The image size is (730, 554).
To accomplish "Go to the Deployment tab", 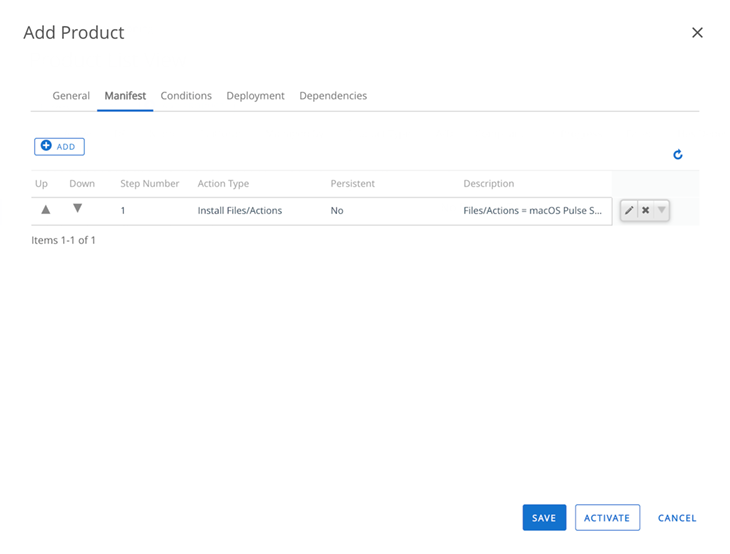I will pos(255,96).
